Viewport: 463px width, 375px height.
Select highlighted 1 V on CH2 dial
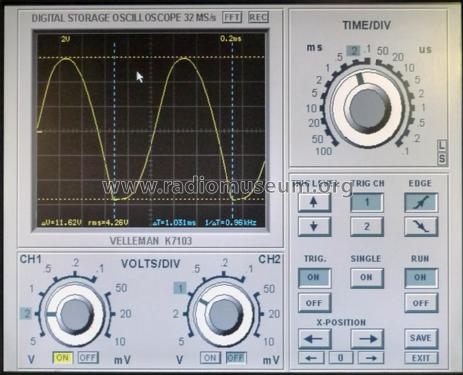180,288
